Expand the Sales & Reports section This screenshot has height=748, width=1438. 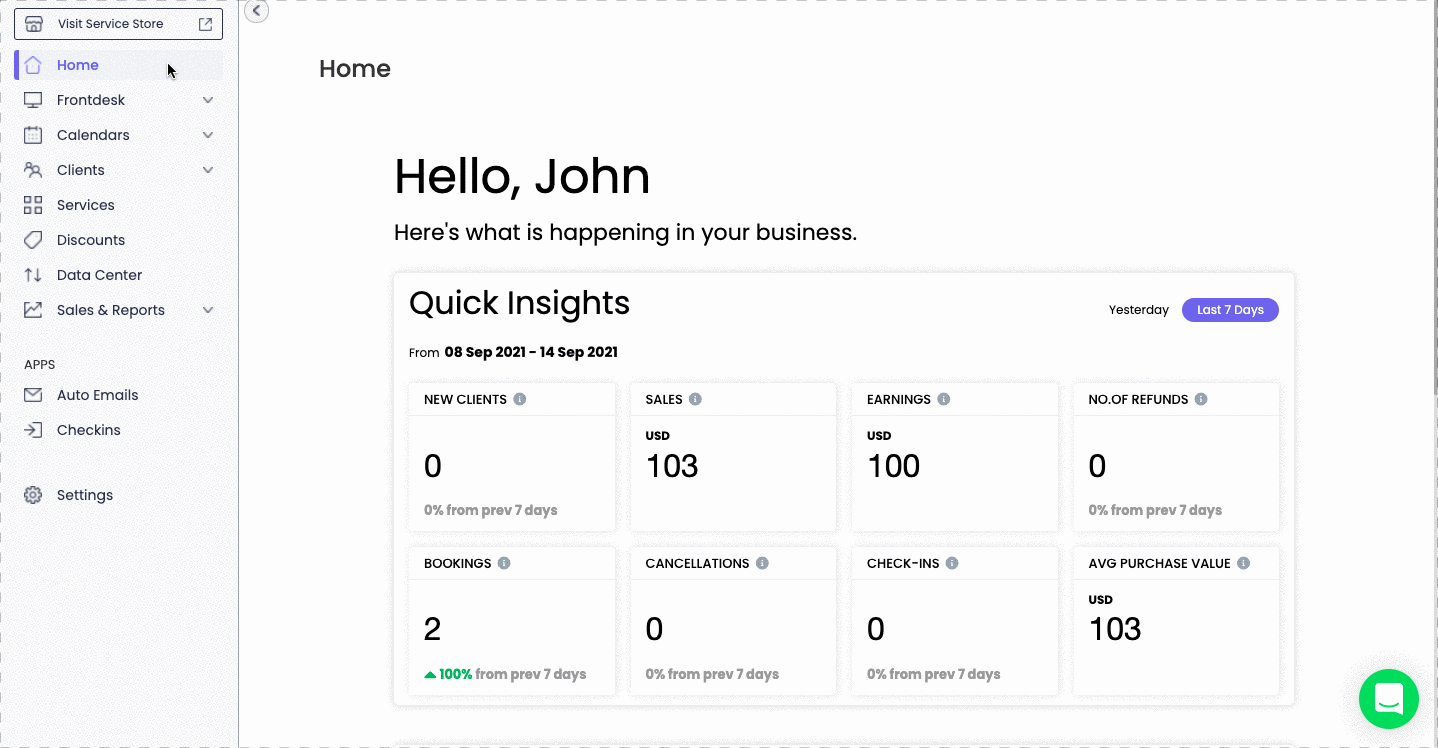[207, 310]
